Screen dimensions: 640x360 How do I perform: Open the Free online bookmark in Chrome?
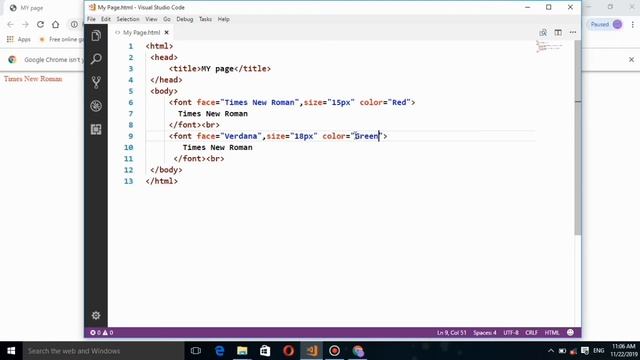click(x=61, y=39)
